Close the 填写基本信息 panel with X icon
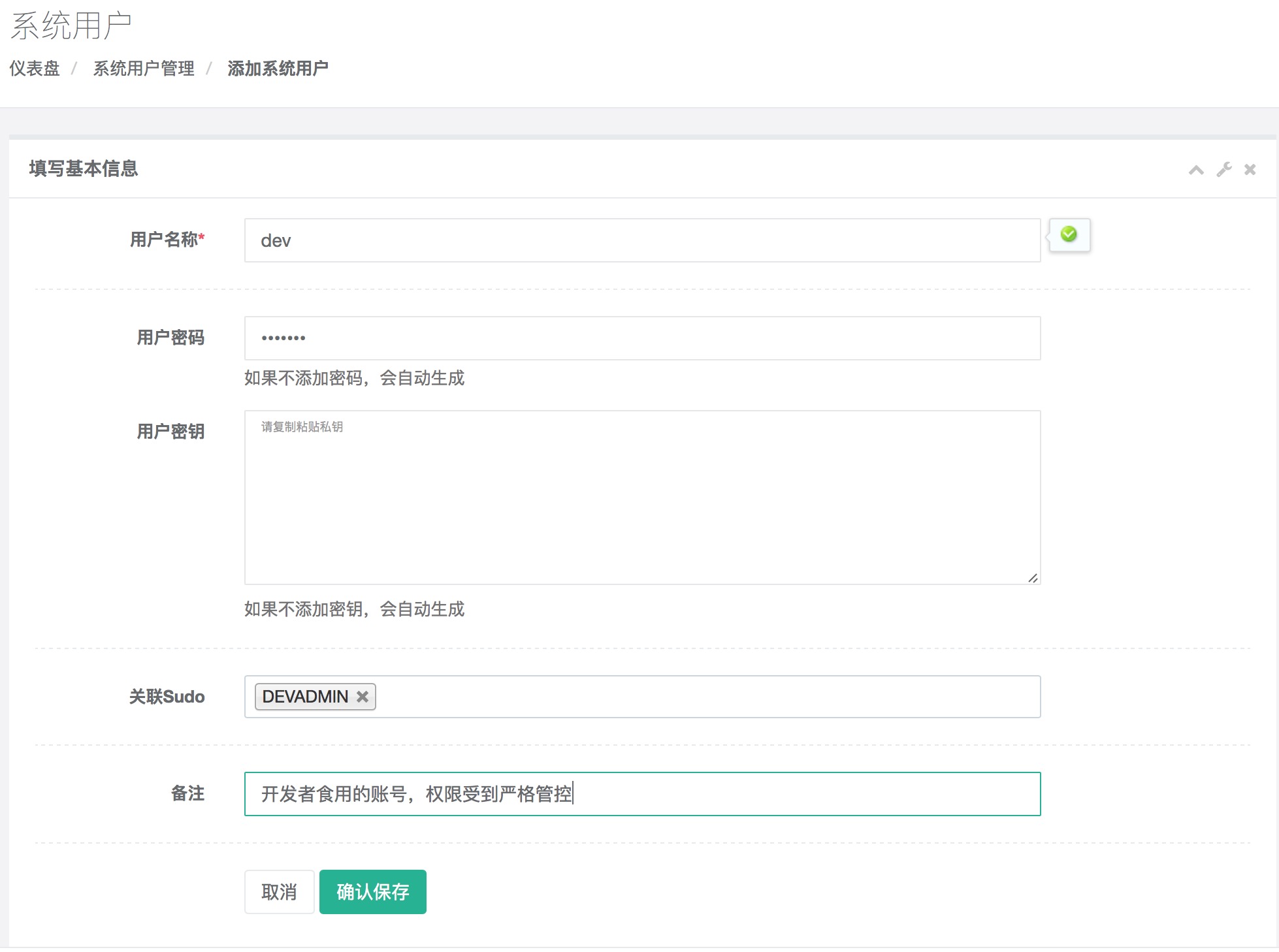Image resolution: width=1279 pixels, height=952 pixels. 1250,170
